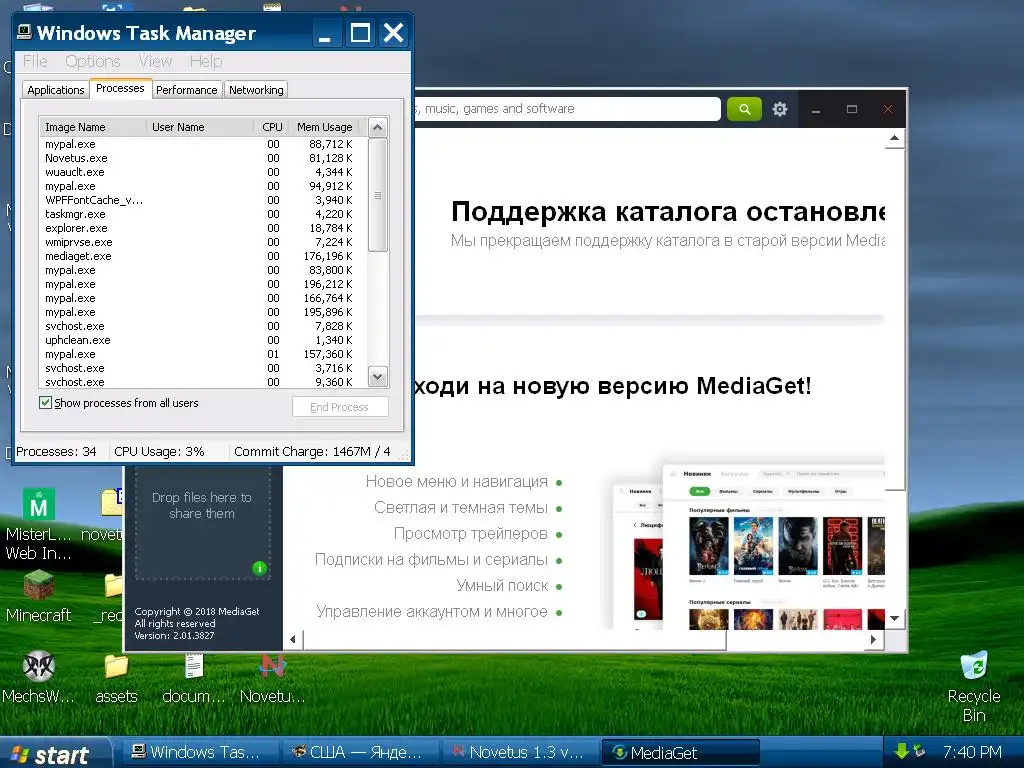Switch to the Performance tab

pos(187,89)
